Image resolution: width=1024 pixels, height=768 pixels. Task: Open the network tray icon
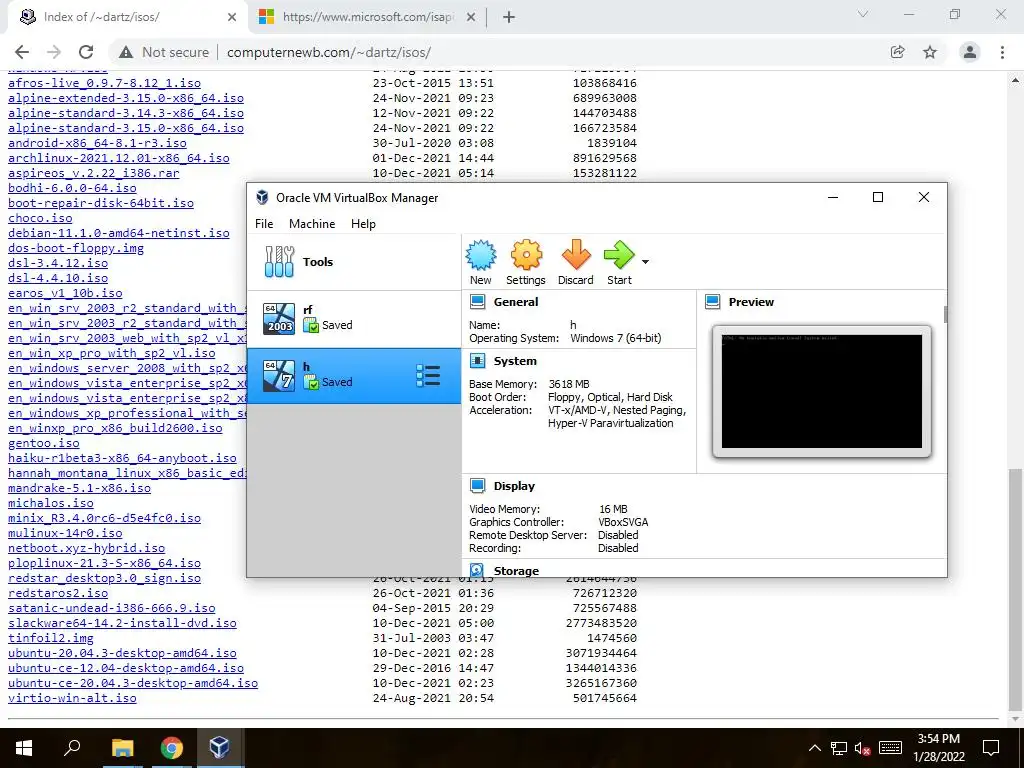(x=839, y=748)
